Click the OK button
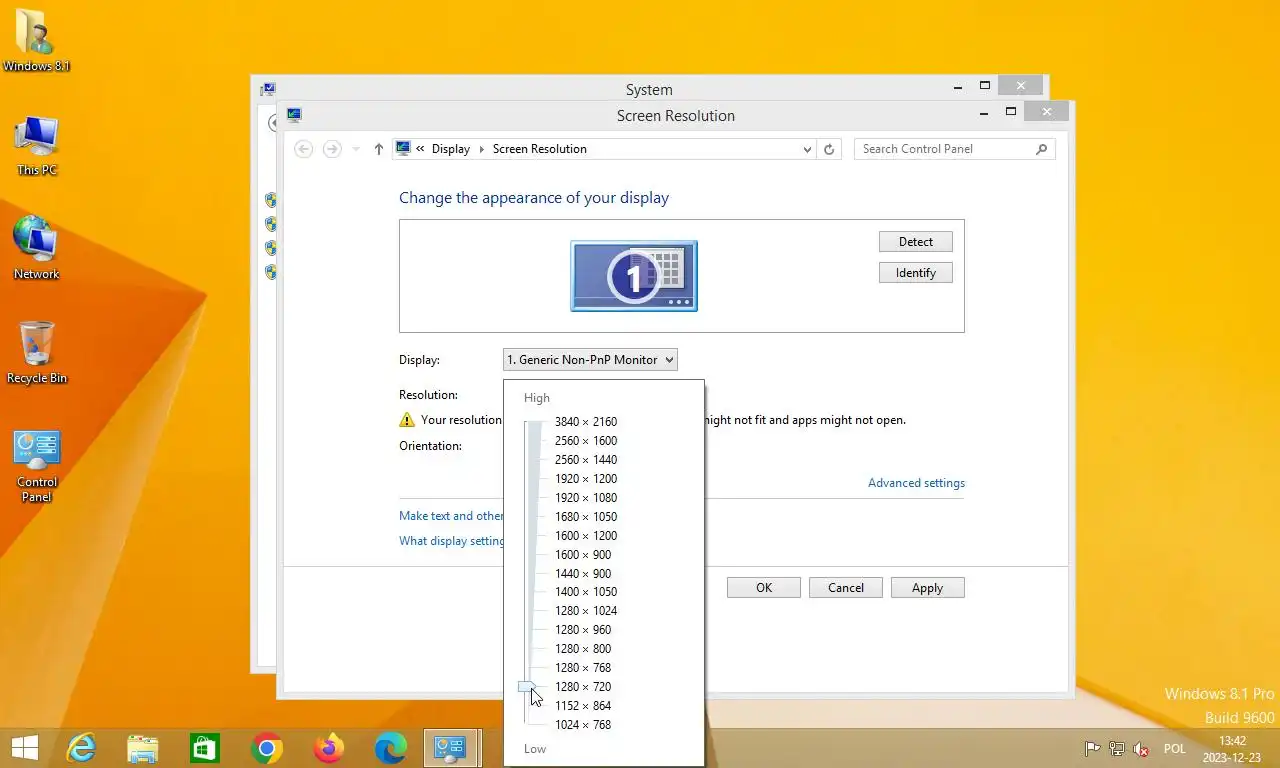The image size is (1280, 768). point(764,588)
